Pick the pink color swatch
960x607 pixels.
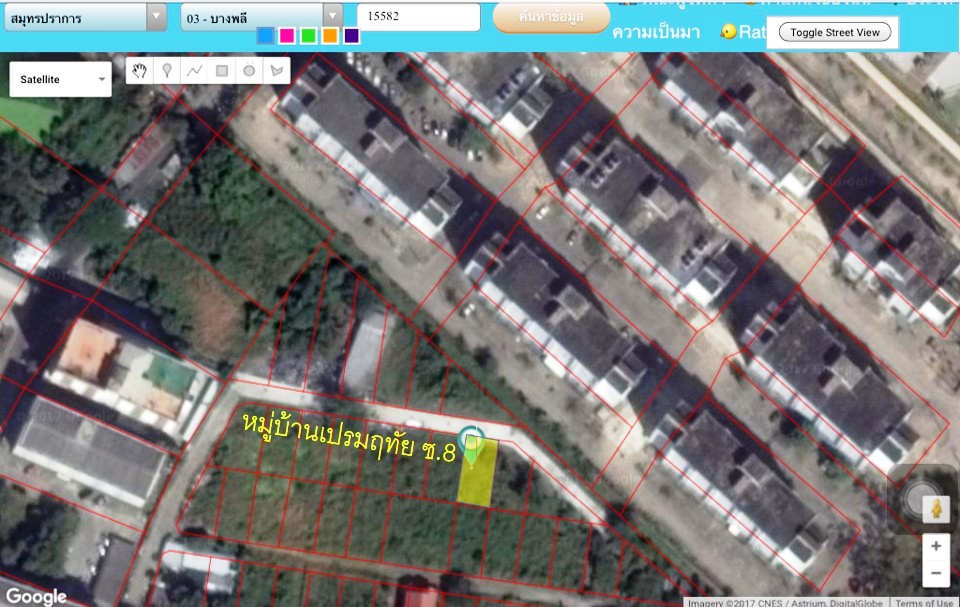287,36
